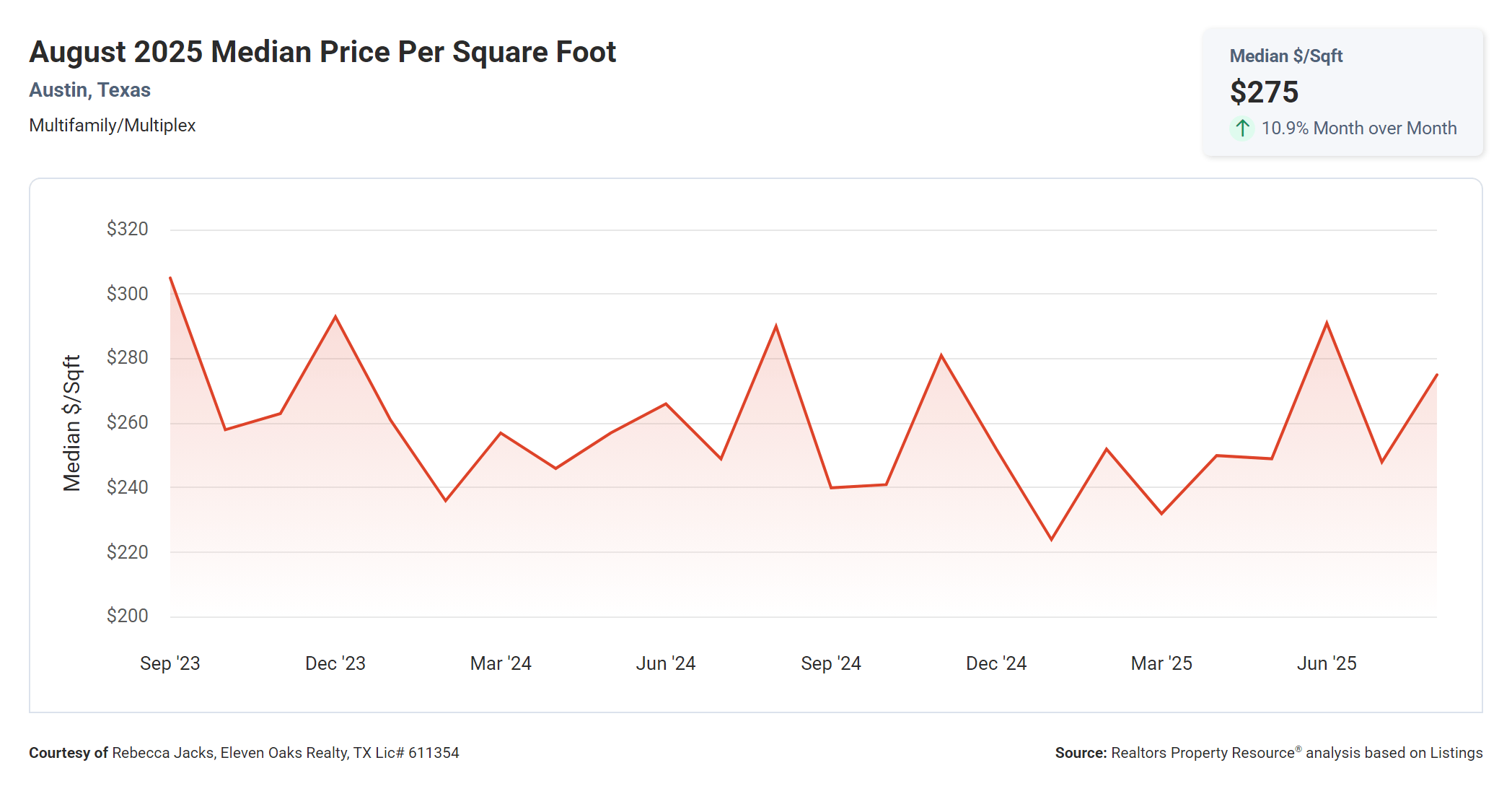Click the $275 median value
This screenshot has width=1512, height=794.
click(1264, 92)
